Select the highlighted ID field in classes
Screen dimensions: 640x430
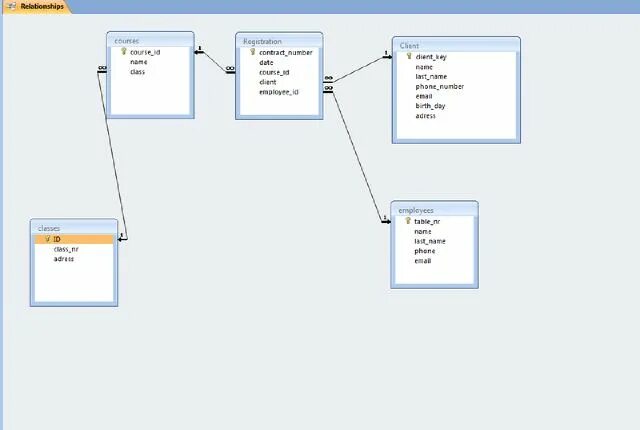(74, 239)
